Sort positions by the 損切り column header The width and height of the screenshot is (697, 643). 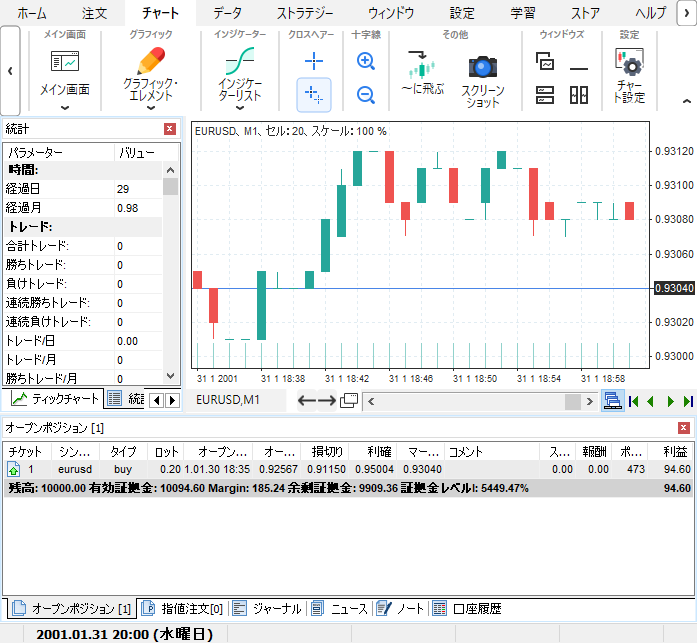coord(327,451)
